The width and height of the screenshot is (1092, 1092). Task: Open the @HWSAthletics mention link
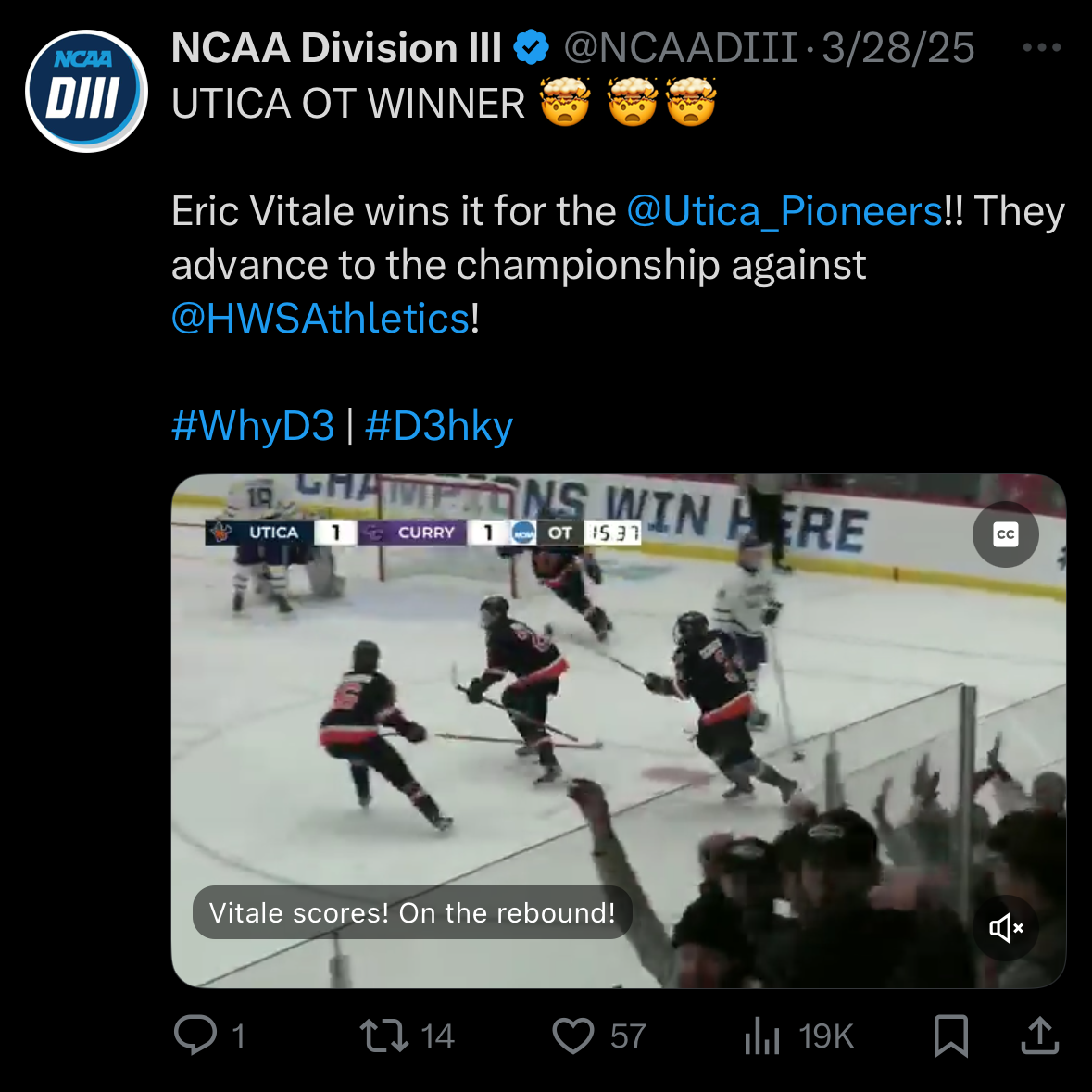point(320,319)
